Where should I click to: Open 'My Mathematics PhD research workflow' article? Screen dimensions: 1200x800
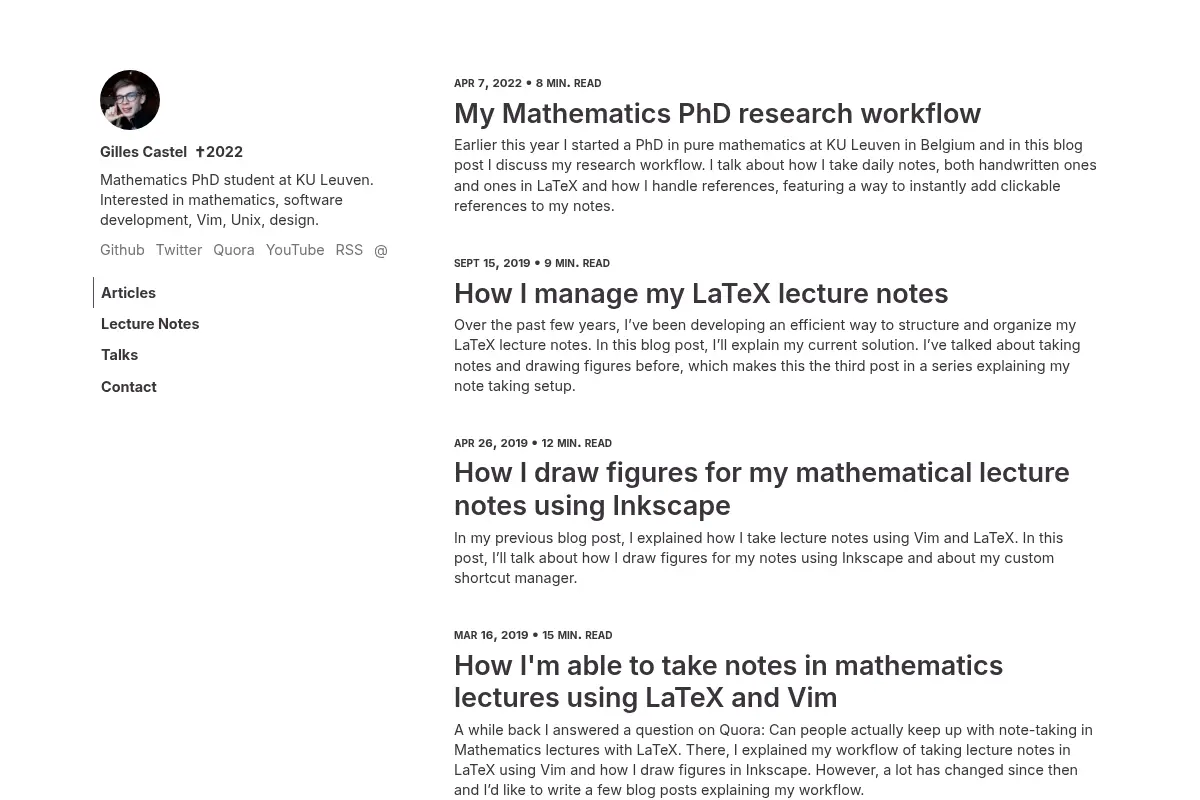tap(717, 113)
